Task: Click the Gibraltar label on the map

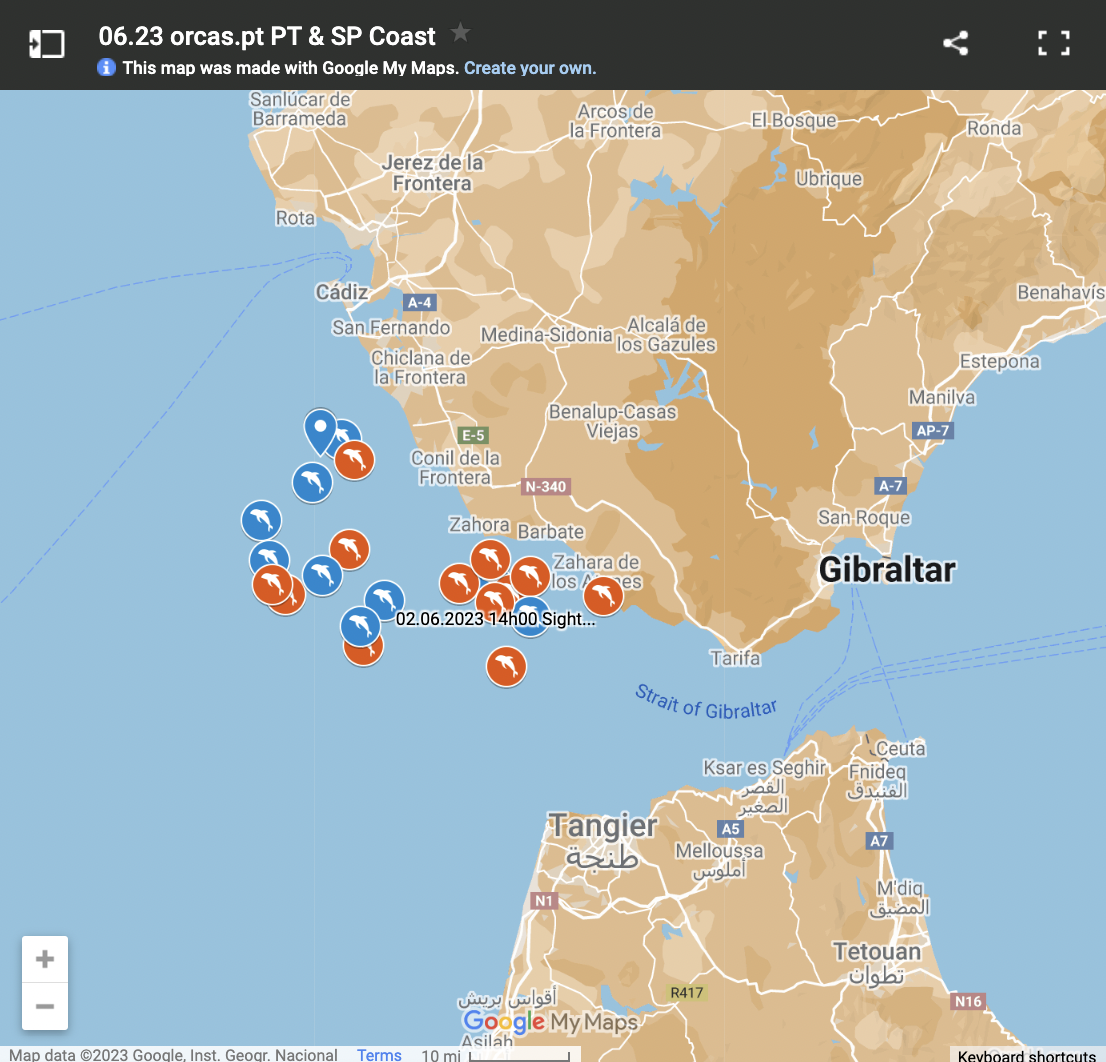Action: coord(887,570)
